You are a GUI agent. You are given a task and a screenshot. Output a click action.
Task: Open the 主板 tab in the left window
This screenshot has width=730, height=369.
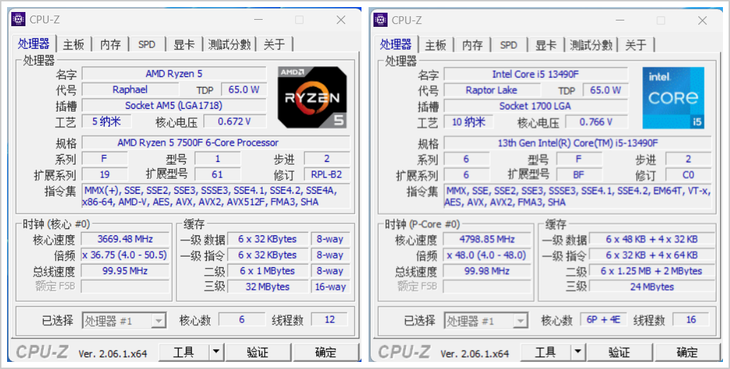tap(74, 44)
